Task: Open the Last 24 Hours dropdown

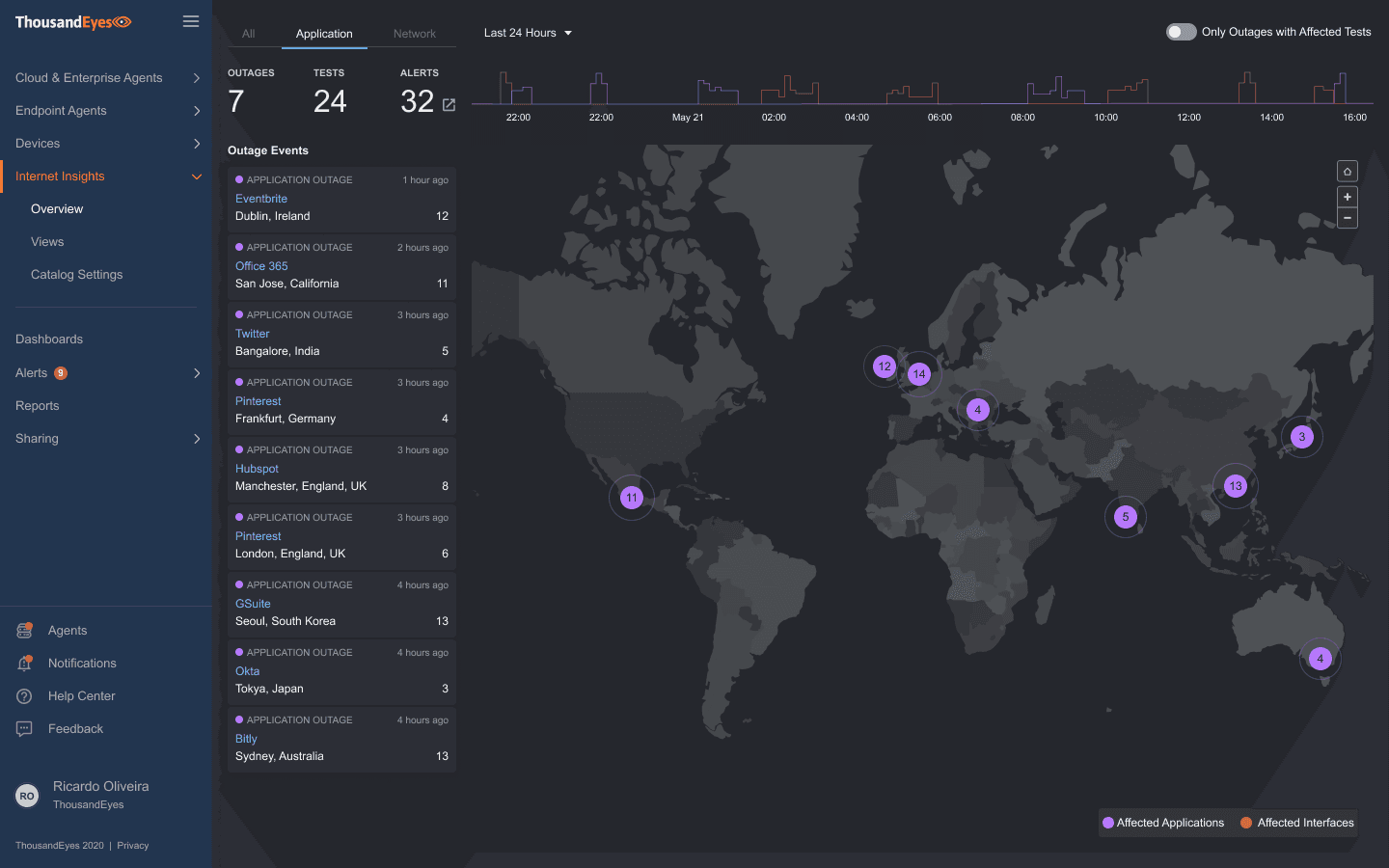Action: [x=528, y=33]
